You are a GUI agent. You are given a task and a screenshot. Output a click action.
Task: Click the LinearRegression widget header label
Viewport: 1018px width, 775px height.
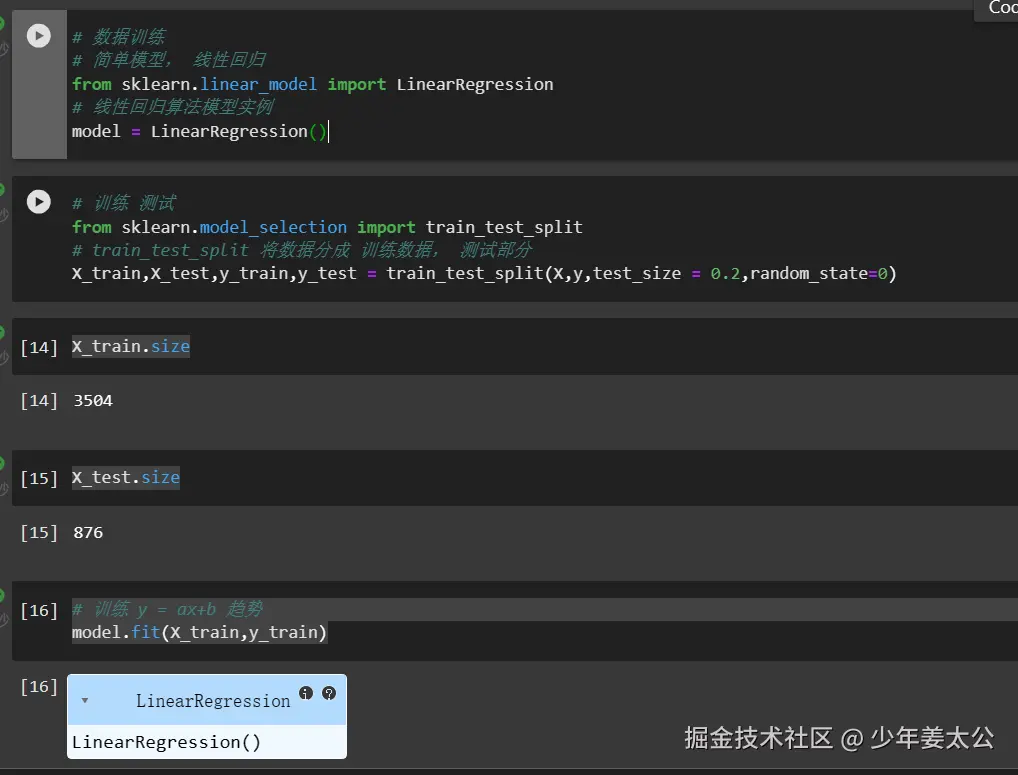coord(213,701)
